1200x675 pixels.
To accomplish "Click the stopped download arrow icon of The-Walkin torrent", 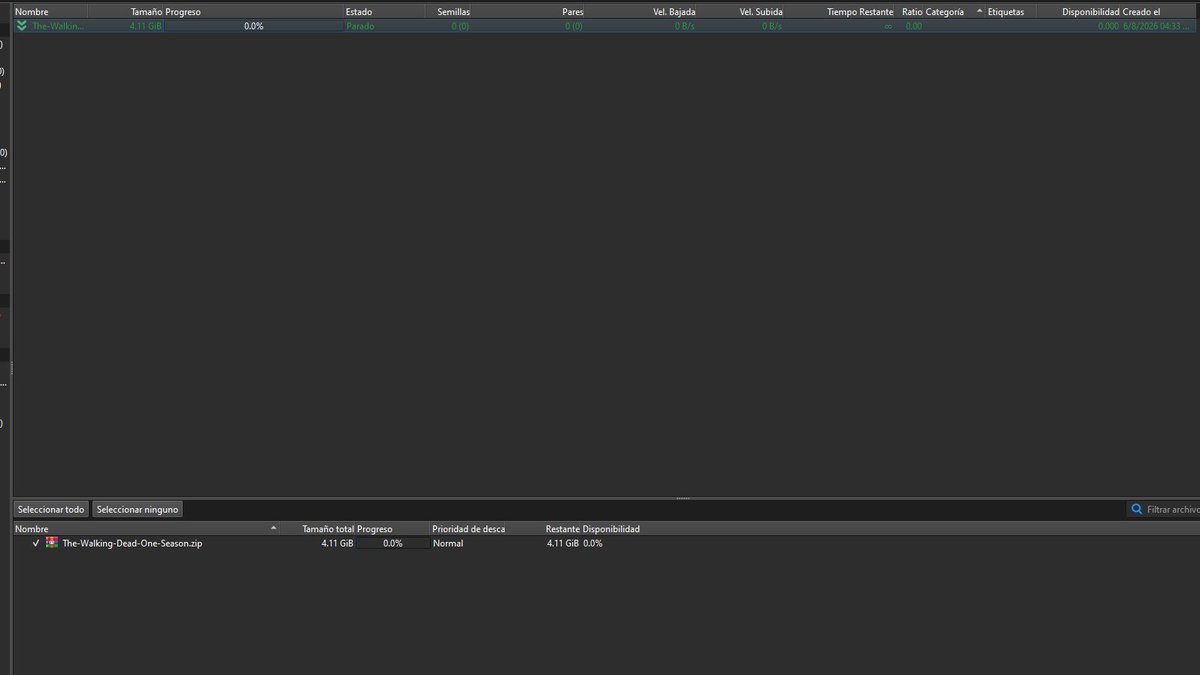I will (x=21, y=26).
